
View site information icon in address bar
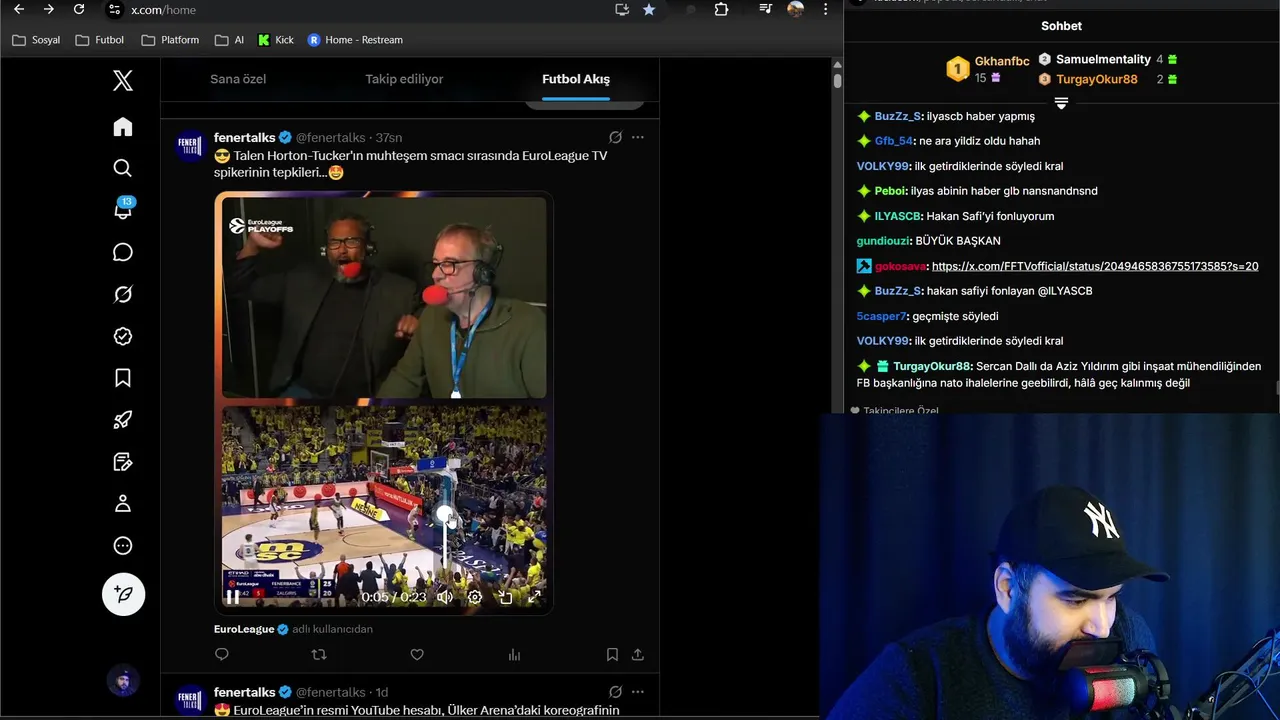(114, 9)
